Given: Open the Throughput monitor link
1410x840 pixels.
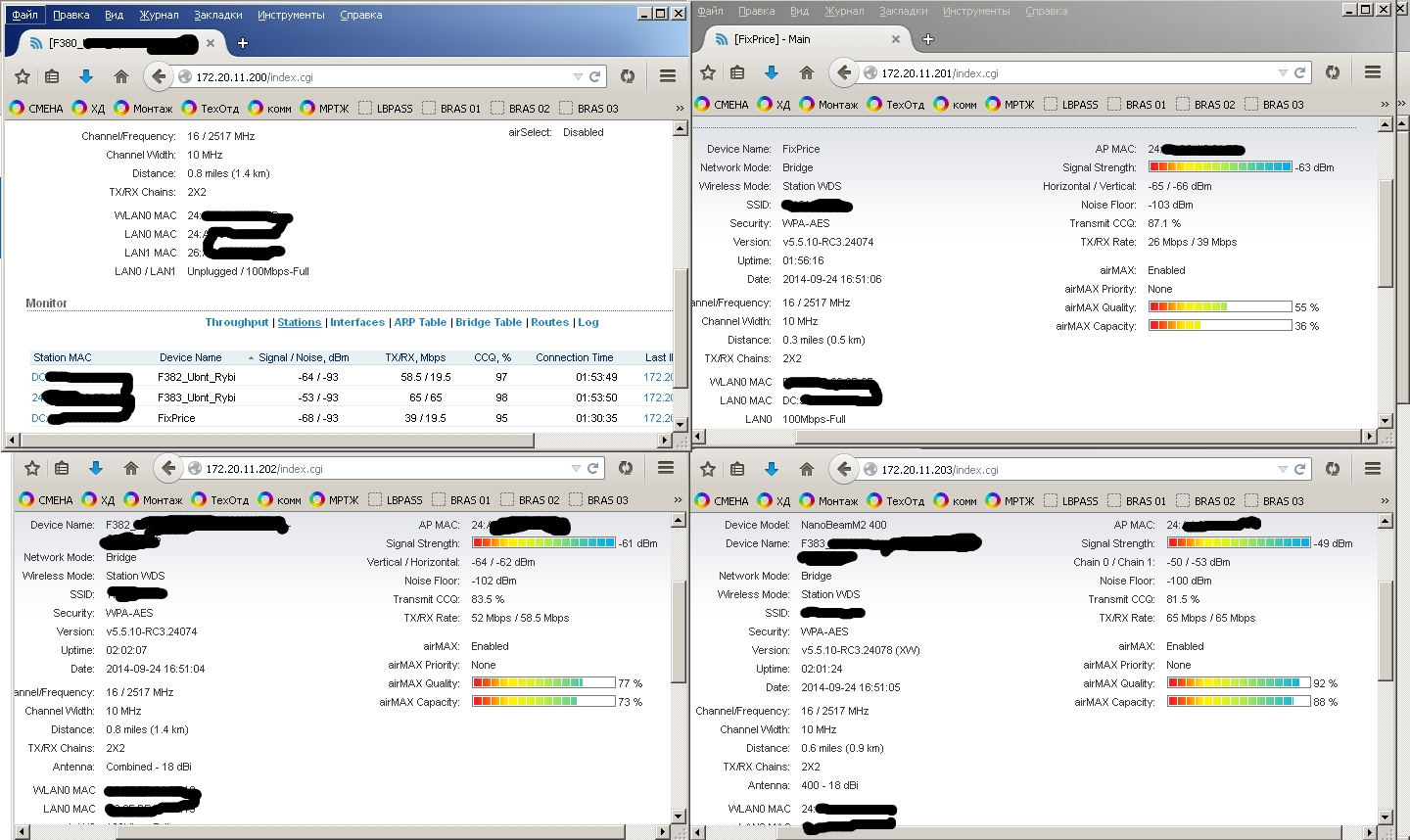Looking at the screenshot, I should [x=237, y=322].
